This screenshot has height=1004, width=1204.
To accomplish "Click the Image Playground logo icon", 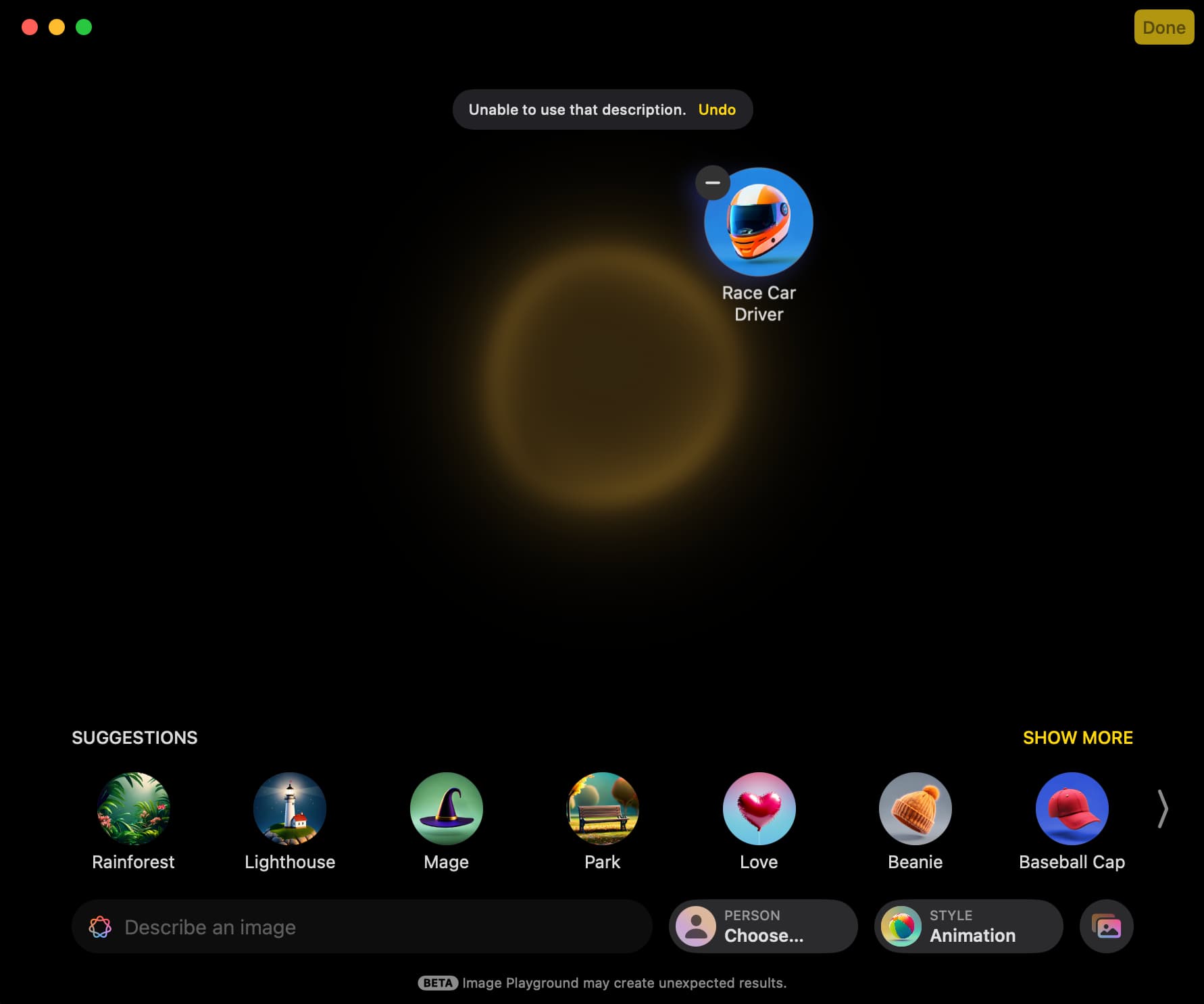I will pyautogui.click(x=100, y=926).
